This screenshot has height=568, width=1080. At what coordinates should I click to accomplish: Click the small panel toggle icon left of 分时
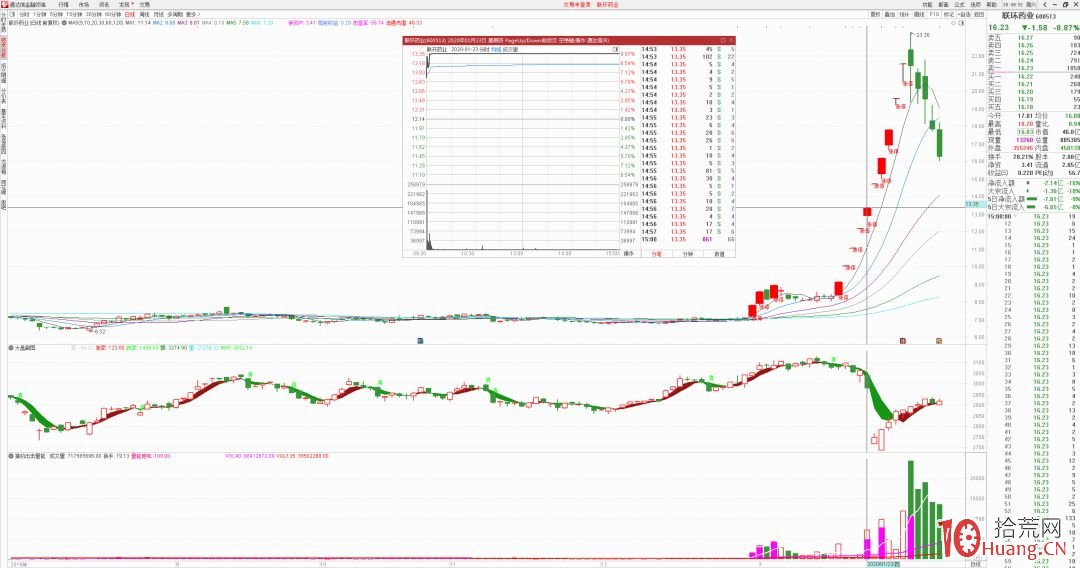pyautogui.click(x=12, y=14)
